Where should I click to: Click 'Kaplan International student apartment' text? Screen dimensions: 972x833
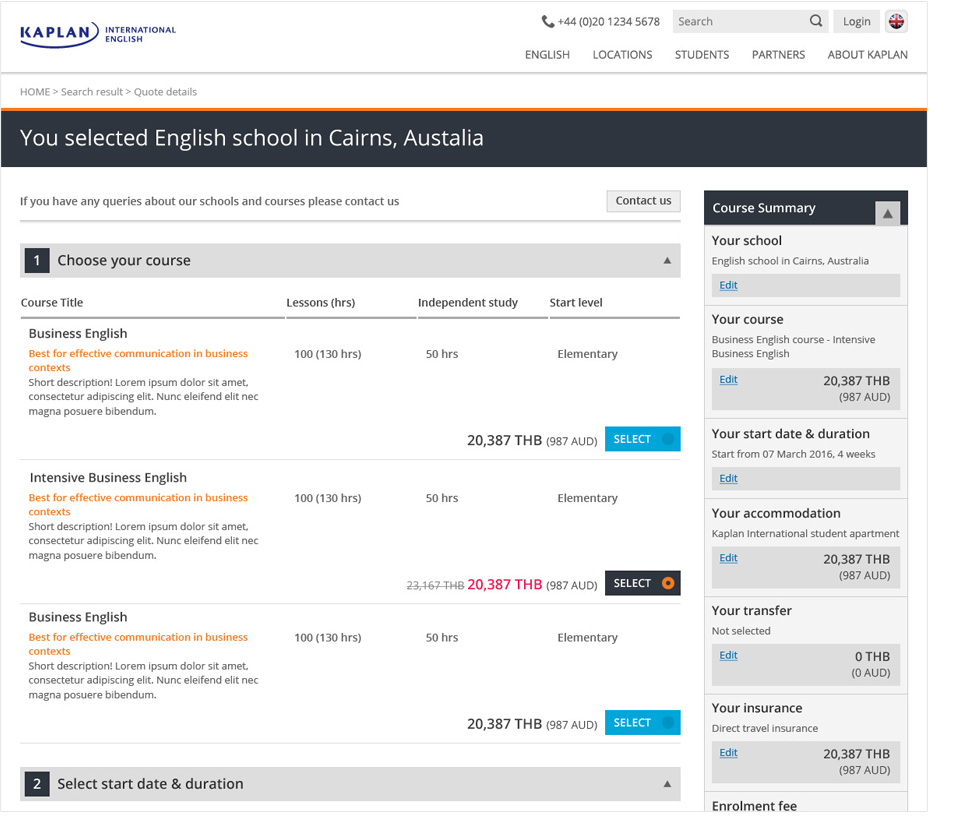(805, 534)
